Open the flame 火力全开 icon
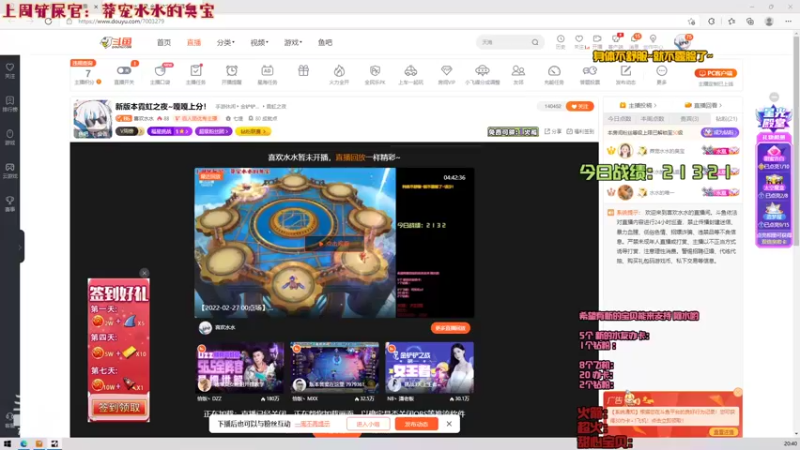 [x=339, y=73]
